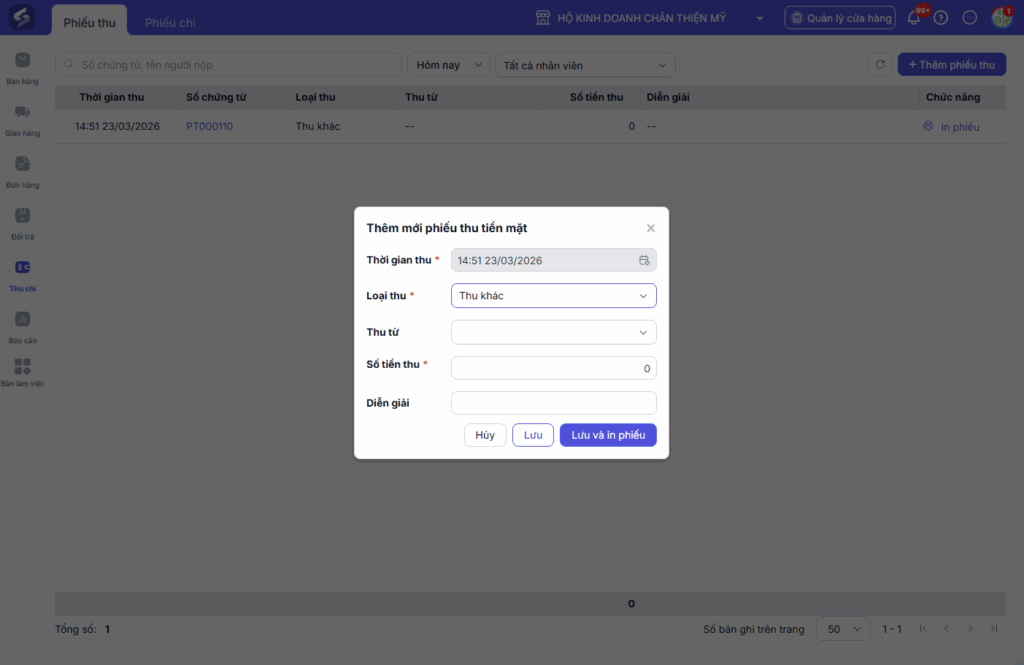Viewport: 1024px width, 665px height.
Task: Click the Số tiền thu column header
Action: click(x=596, y=97)
